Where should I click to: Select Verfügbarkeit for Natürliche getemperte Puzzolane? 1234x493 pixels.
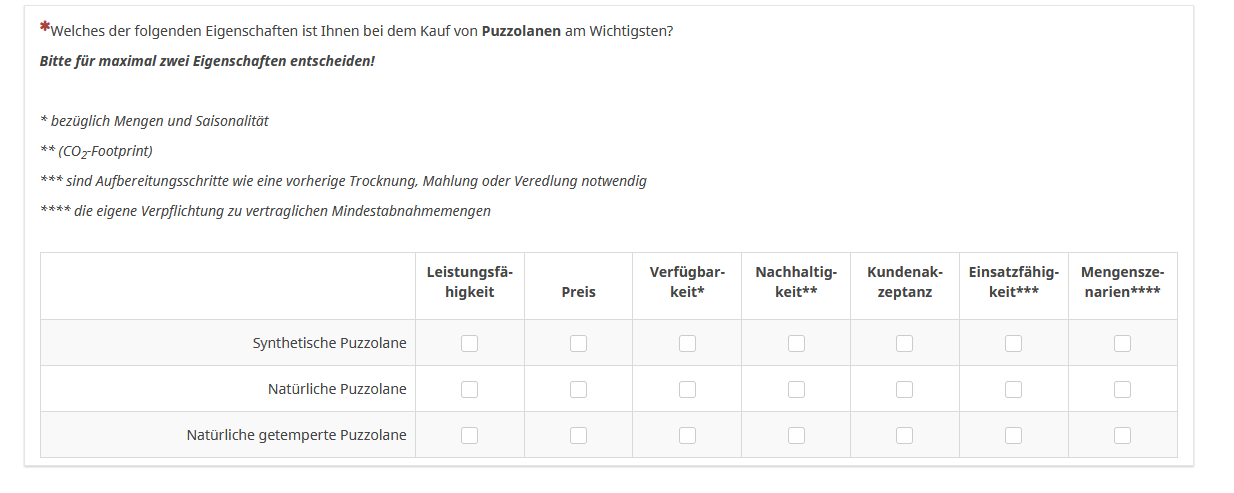[687, 435]
